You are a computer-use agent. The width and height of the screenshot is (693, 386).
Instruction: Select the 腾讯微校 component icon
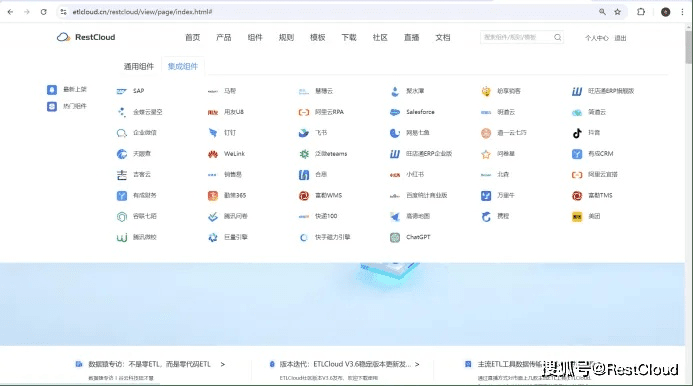tap(122, 237)
